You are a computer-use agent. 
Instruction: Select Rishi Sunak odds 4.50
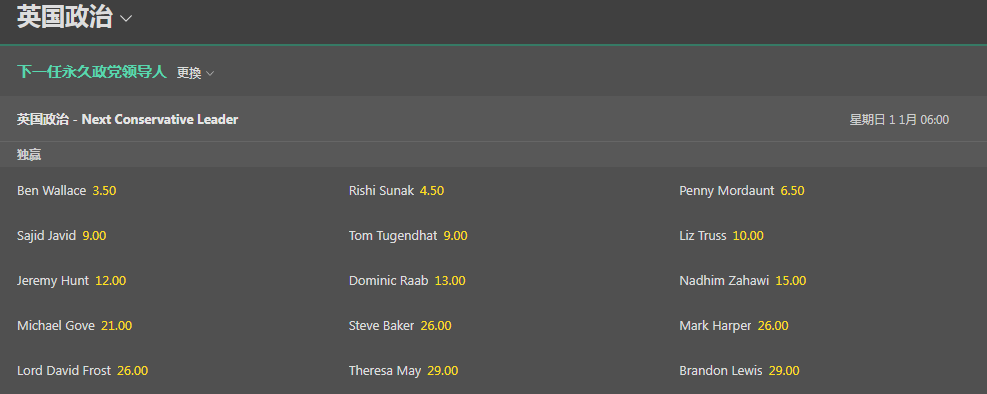tap(397, 191)
